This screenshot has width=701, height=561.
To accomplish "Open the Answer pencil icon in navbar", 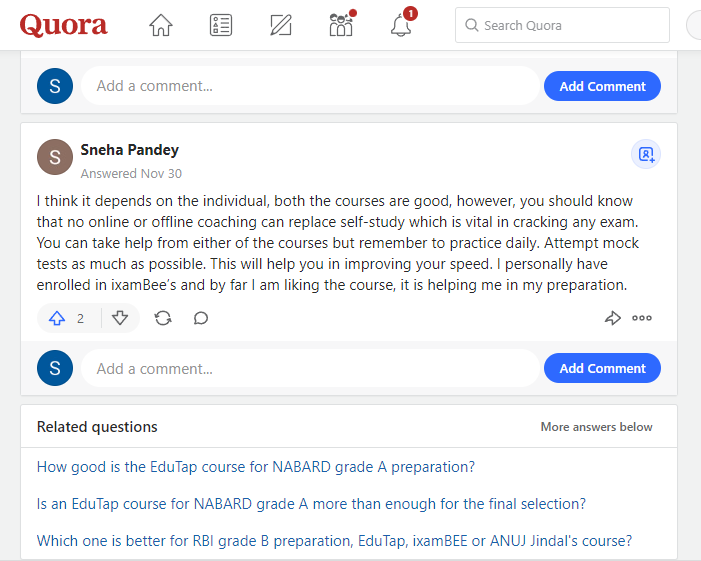I will (x=281, y=25).
